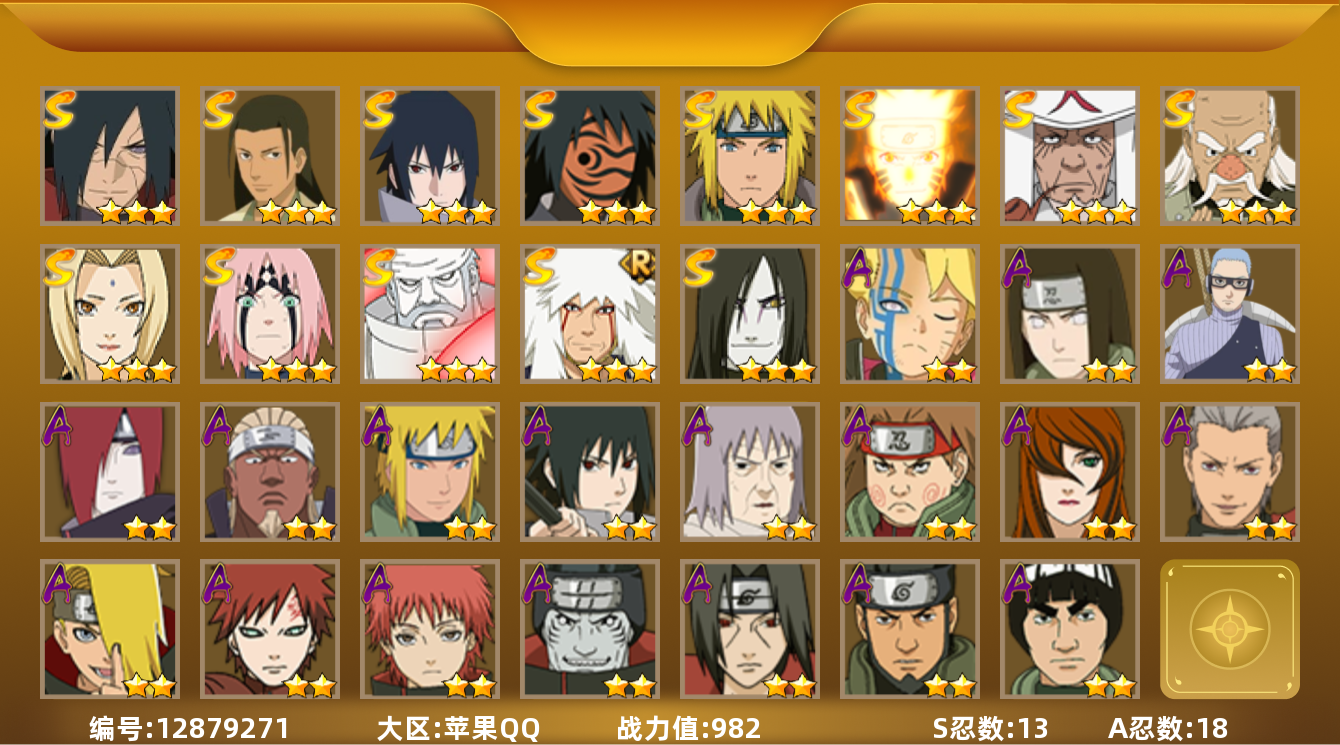Viewport: 1340px width, 745px height.
Task: Select the blonde twin-tail woman with forehead diamond
Action: tap(110, 314)
